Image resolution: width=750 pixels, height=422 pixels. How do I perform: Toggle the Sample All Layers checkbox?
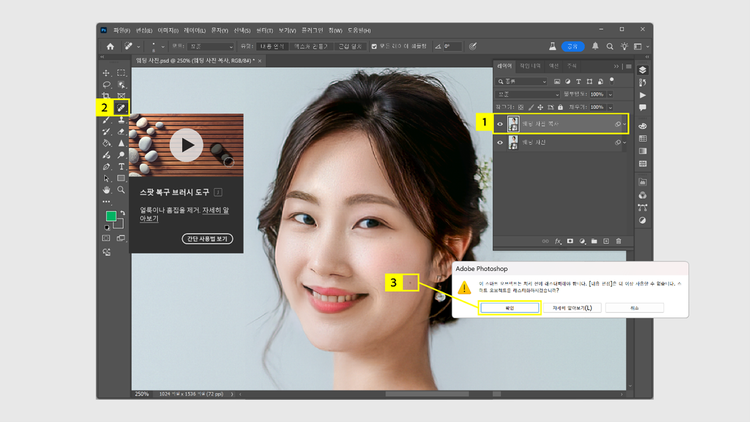pos(374,46)
